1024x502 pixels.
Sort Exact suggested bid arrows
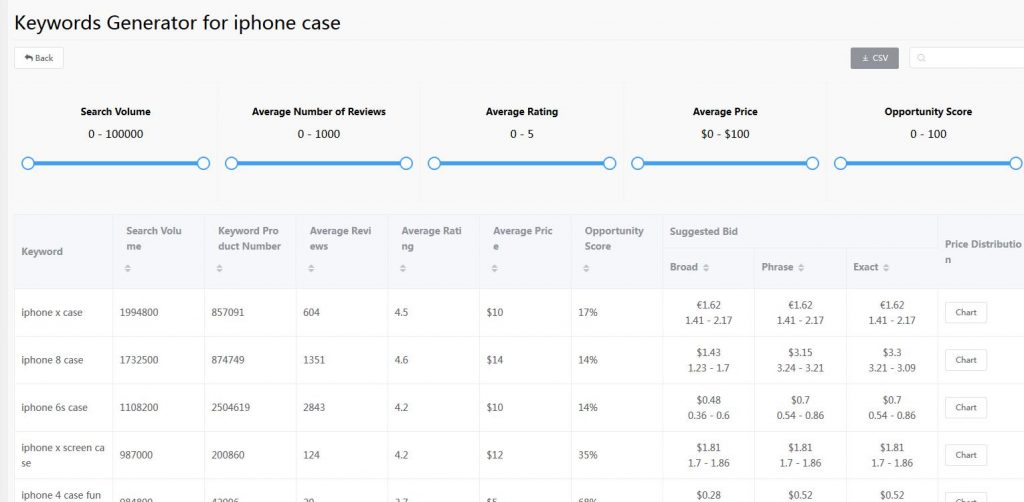[886, 268]
